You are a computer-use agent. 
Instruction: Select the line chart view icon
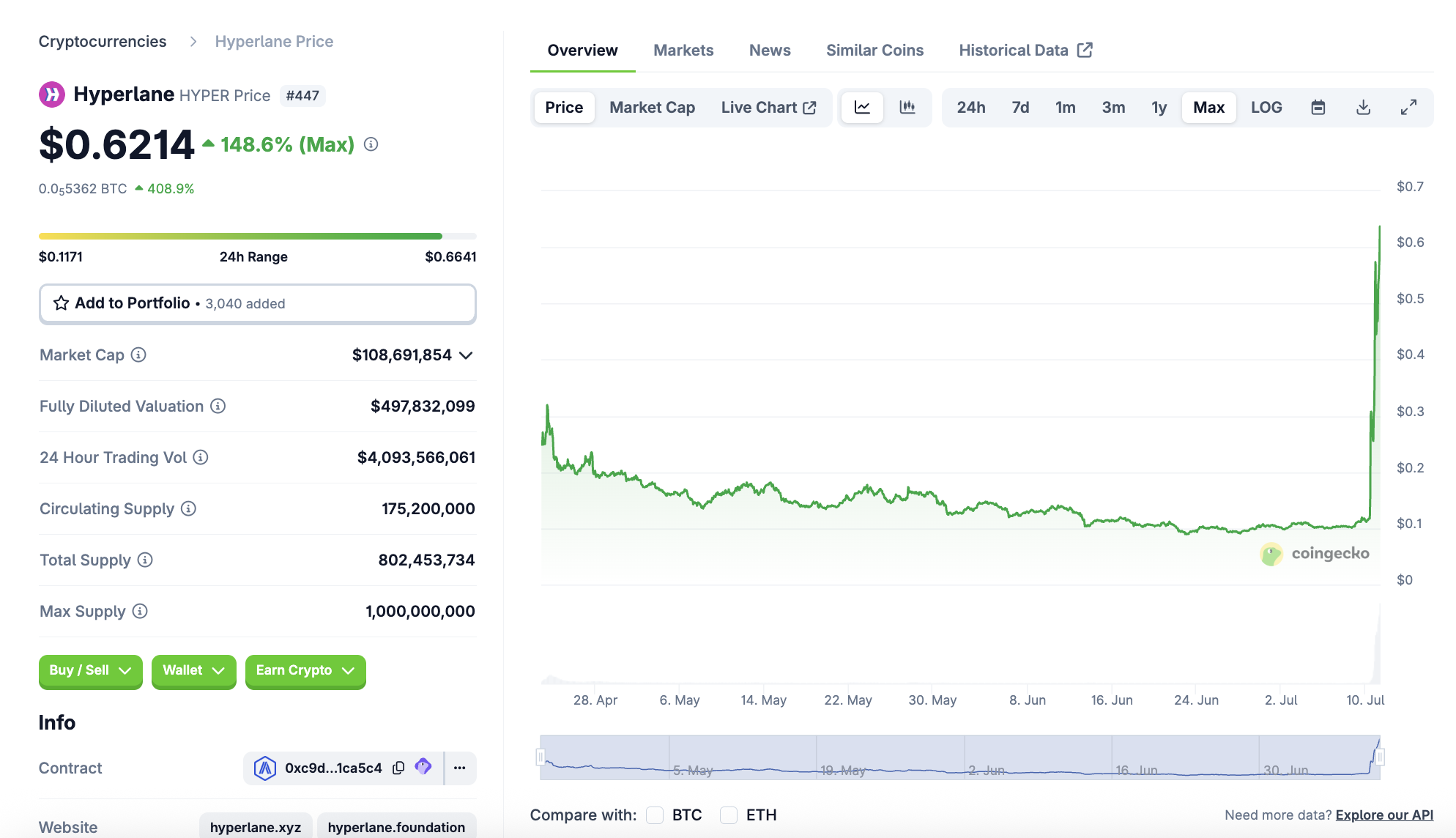(862, 108)
